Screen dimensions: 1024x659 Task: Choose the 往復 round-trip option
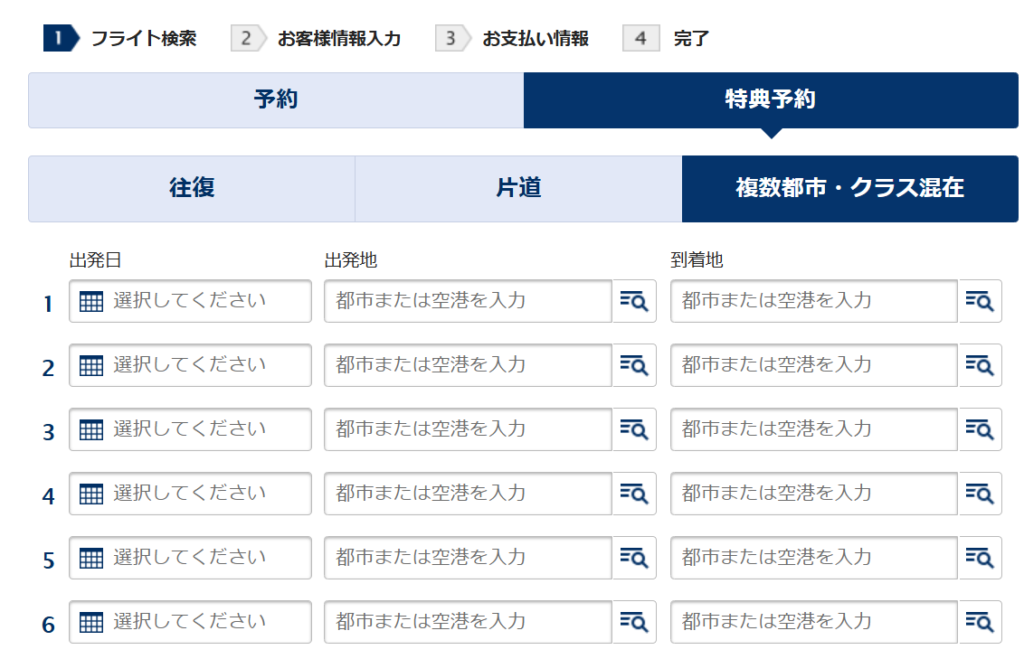[191, 188]
